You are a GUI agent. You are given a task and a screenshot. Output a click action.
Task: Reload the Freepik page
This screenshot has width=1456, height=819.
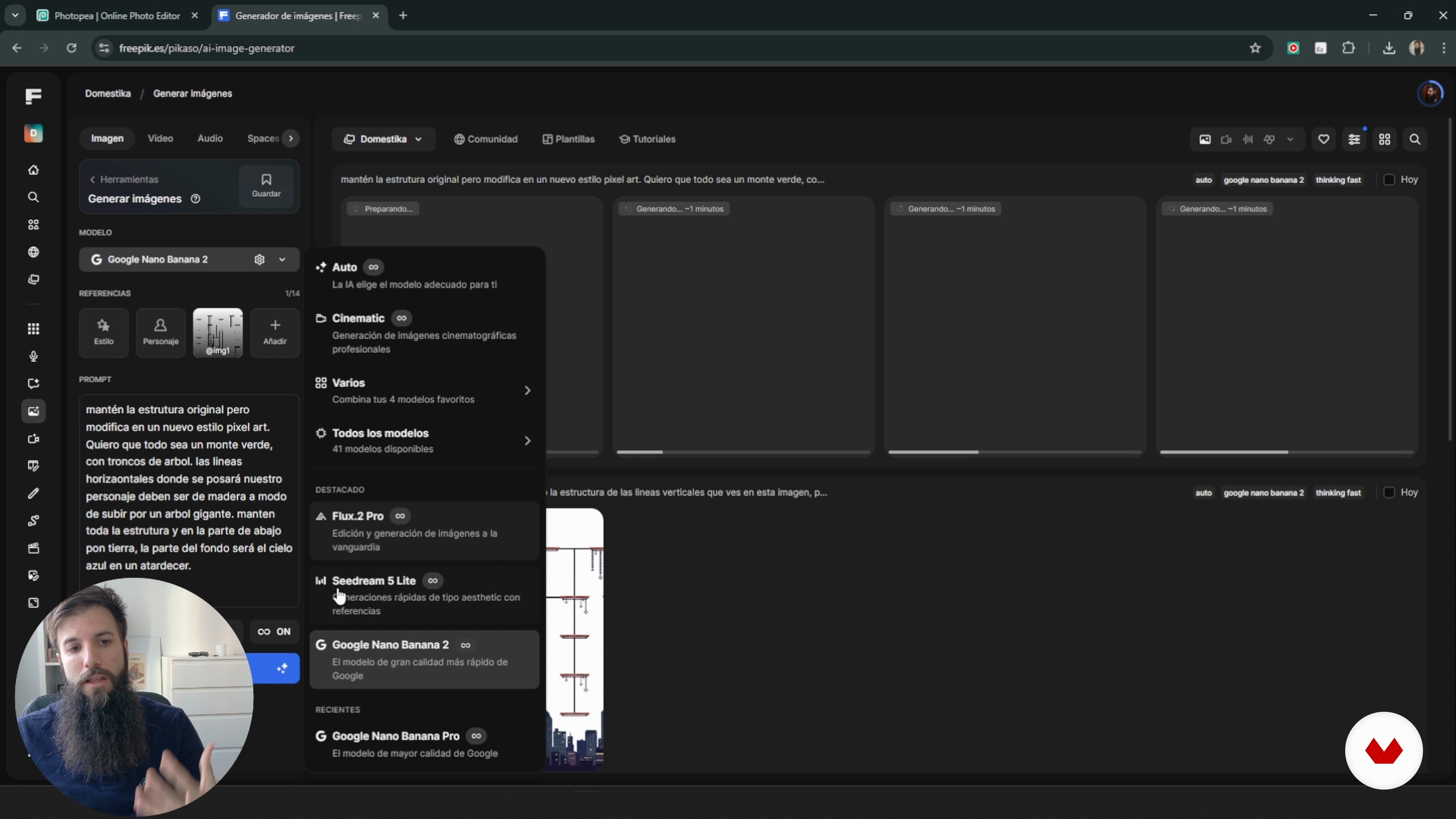pyautogui.click(x=71, y=48)
